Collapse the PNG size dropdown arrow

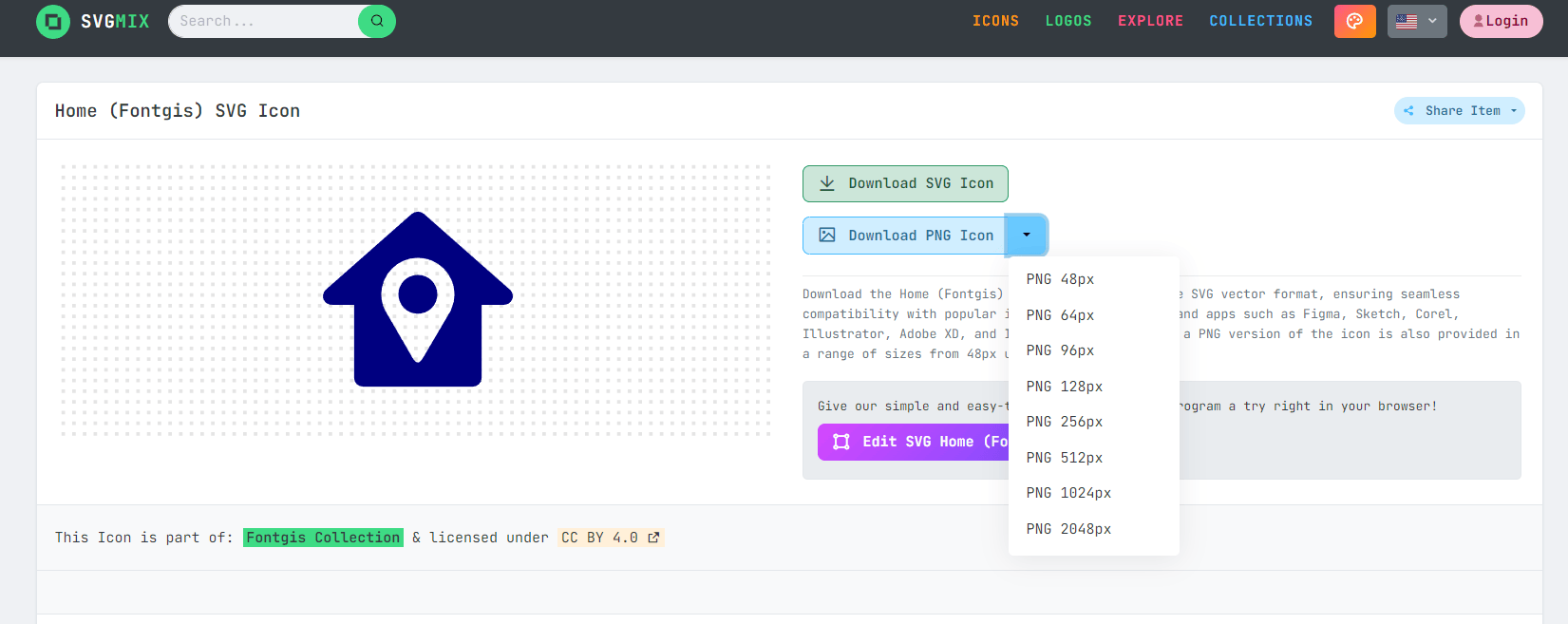pyautogui.click(x=1027, y=236)
